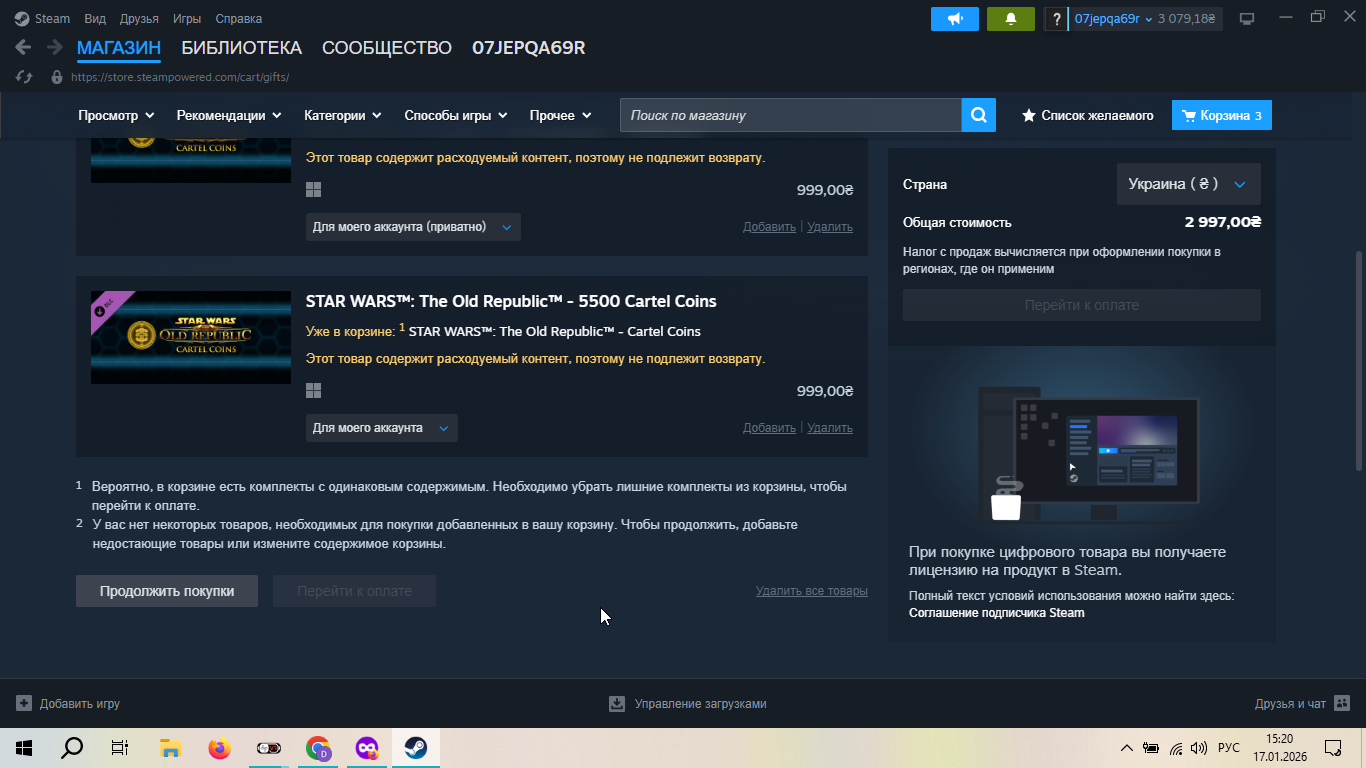Switch to Chrome on the taskbar
Image resolution: width=1366 pixels, height=768 pixels.
[x=318, y=748]
